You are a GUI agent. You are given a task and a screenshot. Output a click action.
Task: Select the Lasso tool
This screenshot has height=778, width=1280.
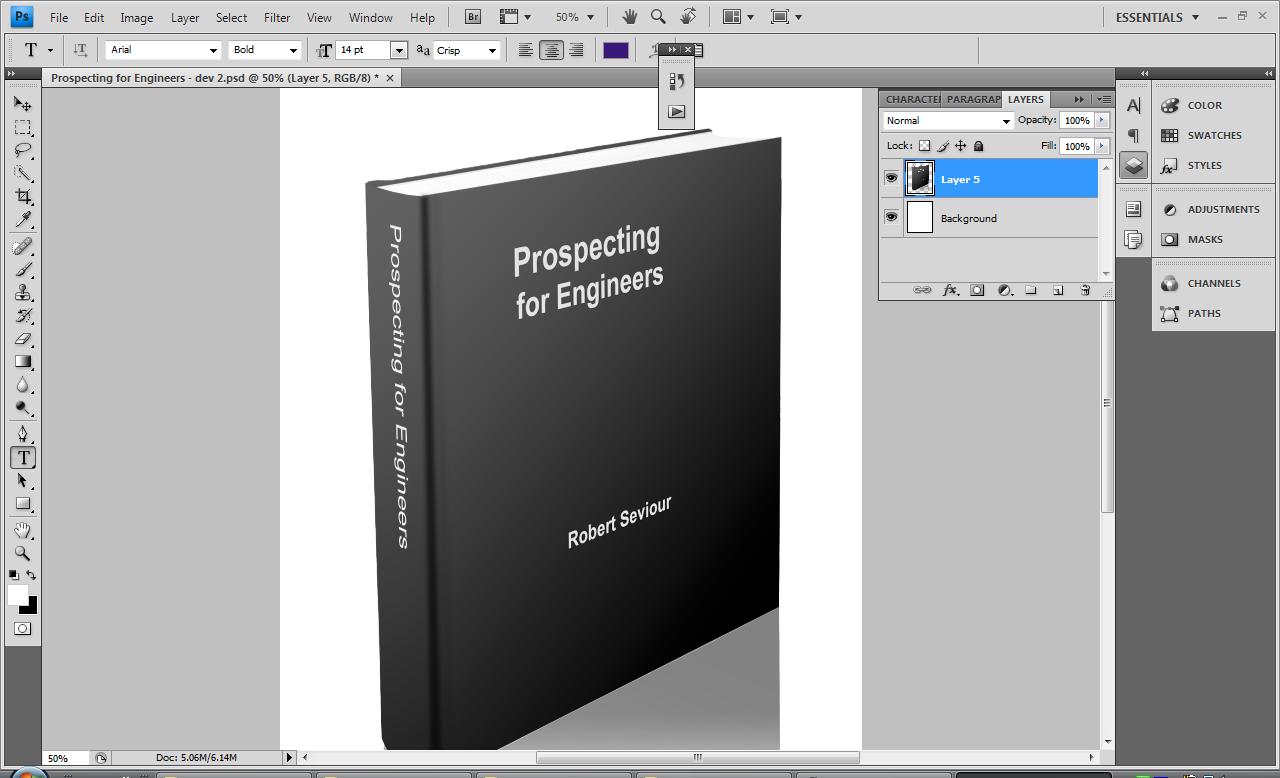(22, 151)
